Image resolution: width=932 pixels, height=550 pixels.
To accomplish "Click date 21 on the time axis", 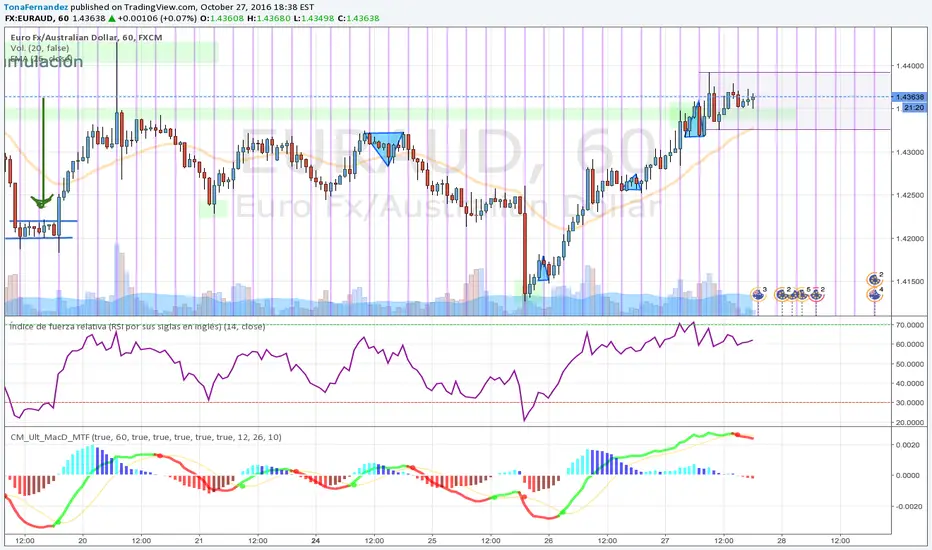I will coord(199,540).
